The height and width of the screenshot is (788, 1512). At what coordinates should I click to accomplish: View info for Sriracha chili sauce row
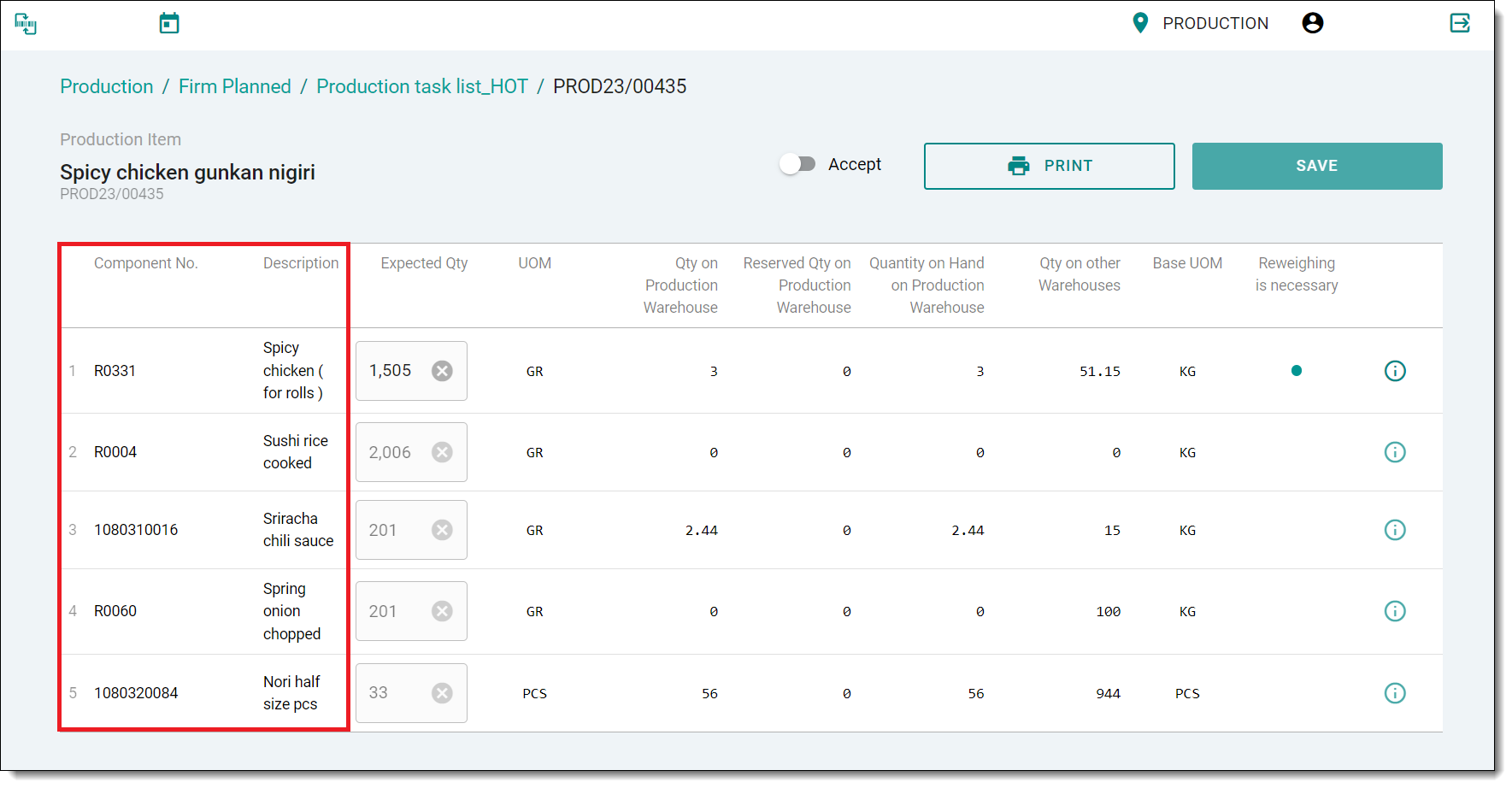[x=1394, y=530]
